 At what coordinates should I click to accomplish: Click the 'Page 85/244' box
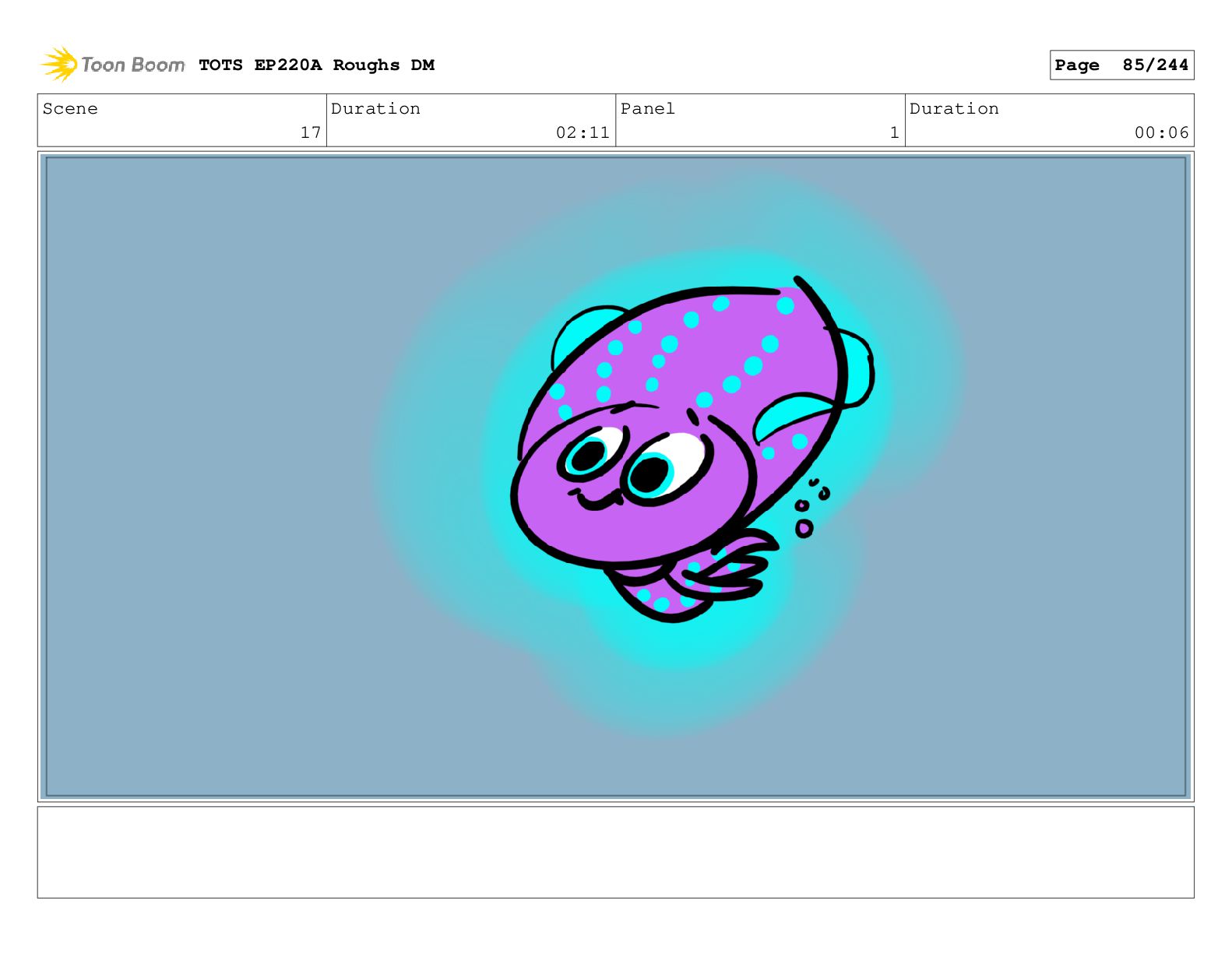point(1121,65)
